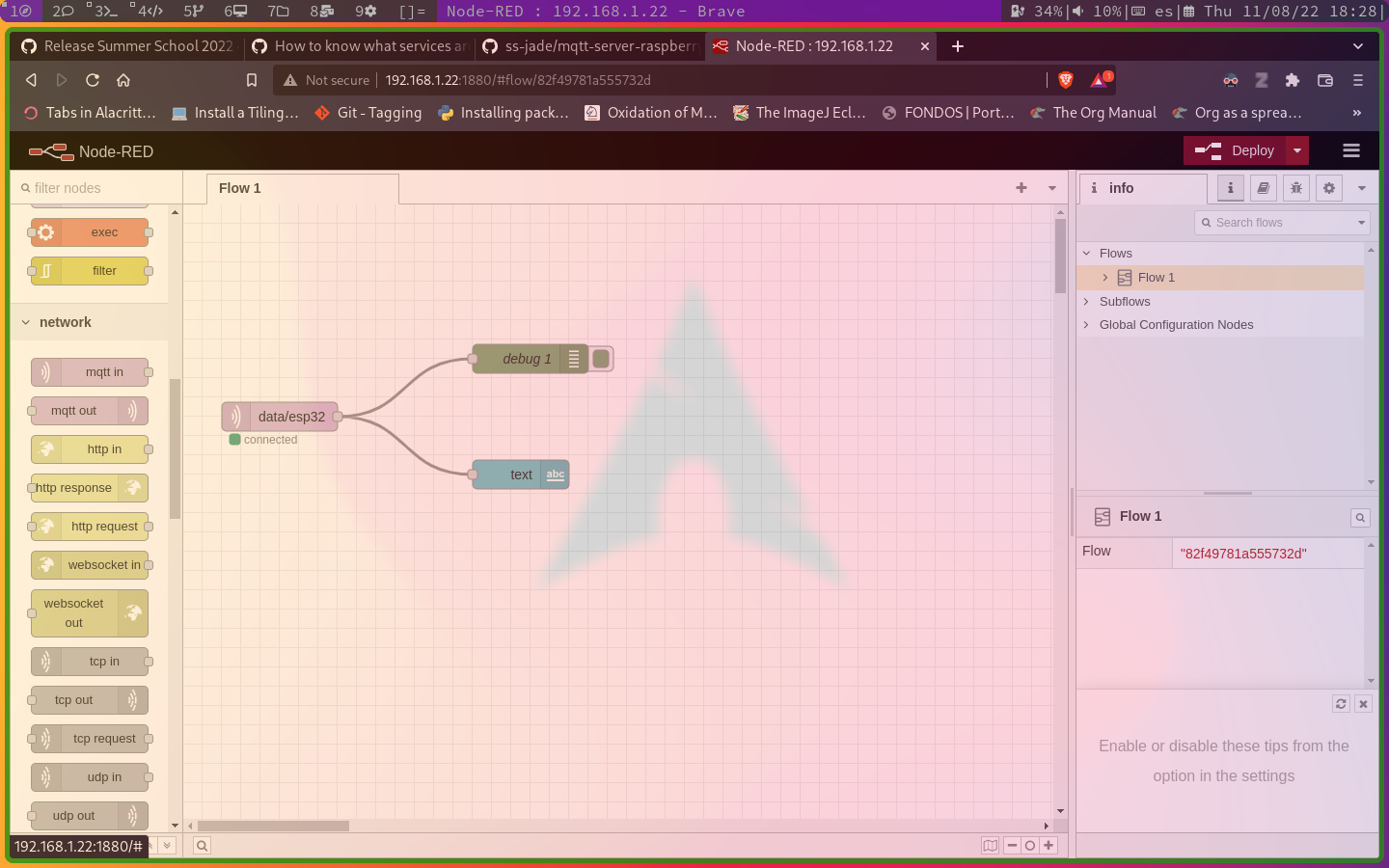Image resolution: width=1389 pixels, height=868 pixels.
Task: Close the tips box
Action: tap(1363, 704)
